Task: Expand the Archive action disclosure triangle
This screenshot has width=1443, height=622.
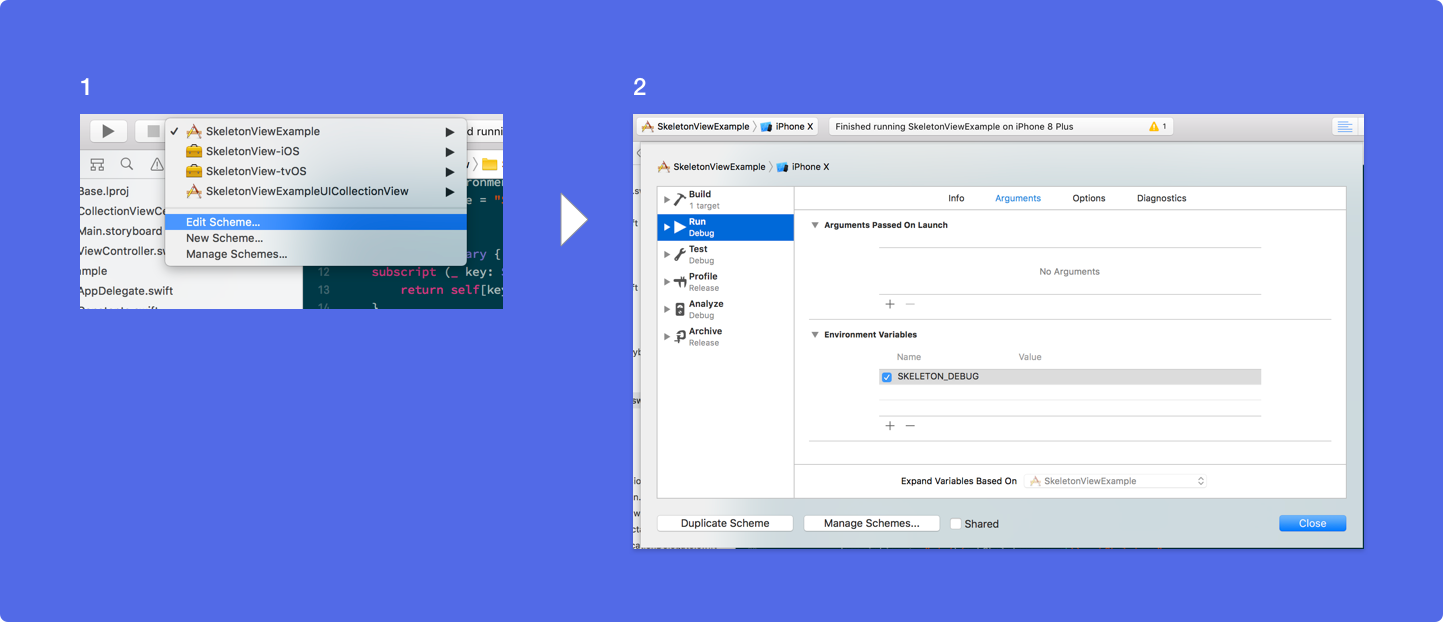Action: click(667, 337)
